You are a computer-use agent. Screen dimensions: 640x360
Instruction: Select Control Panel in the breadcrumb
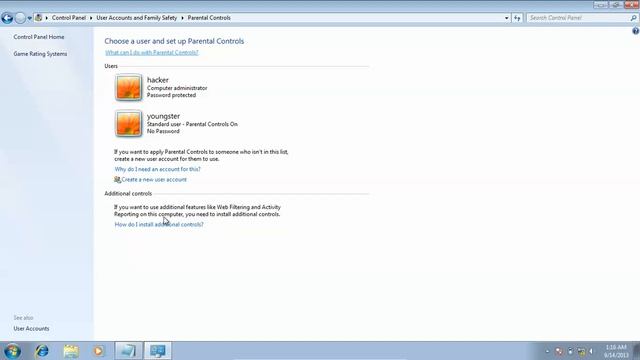(x=69, y=18)
